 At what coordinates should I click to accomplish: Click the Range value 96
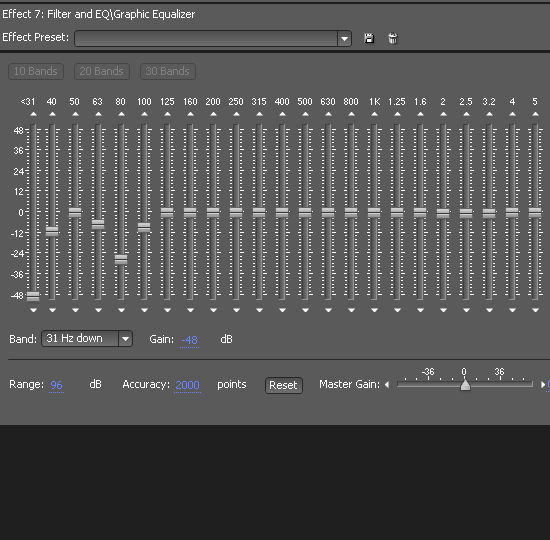pyautogui.click(x=56, y=385)
